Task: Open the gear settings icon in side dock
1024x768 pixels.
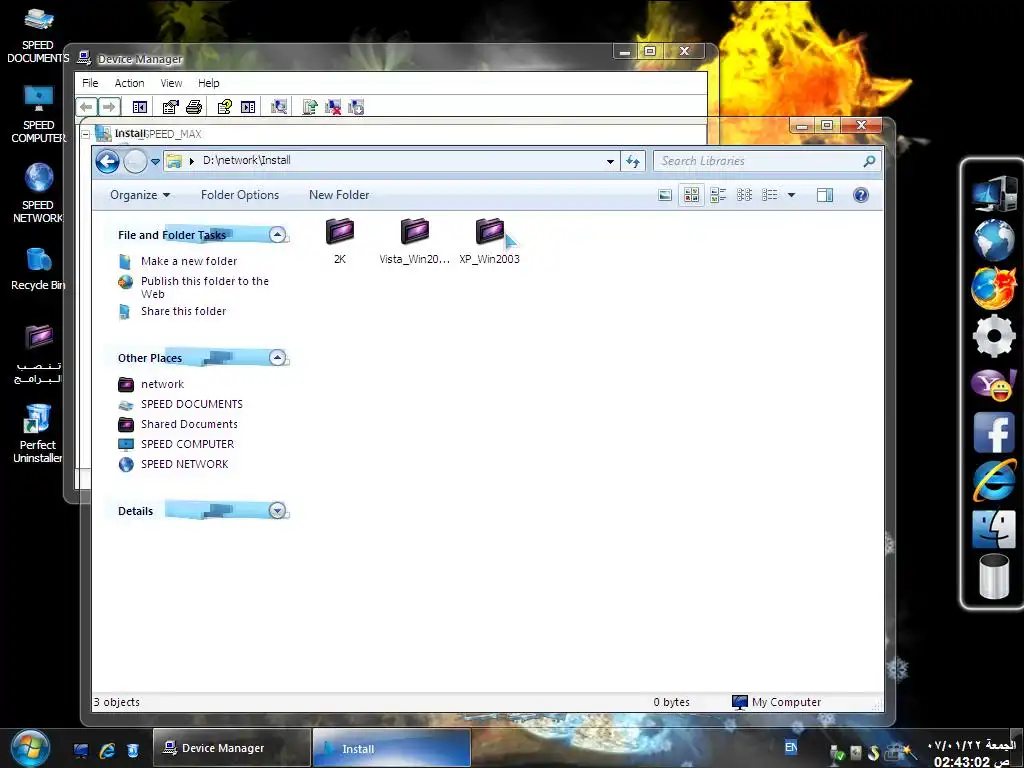Action: coord(994,336)
